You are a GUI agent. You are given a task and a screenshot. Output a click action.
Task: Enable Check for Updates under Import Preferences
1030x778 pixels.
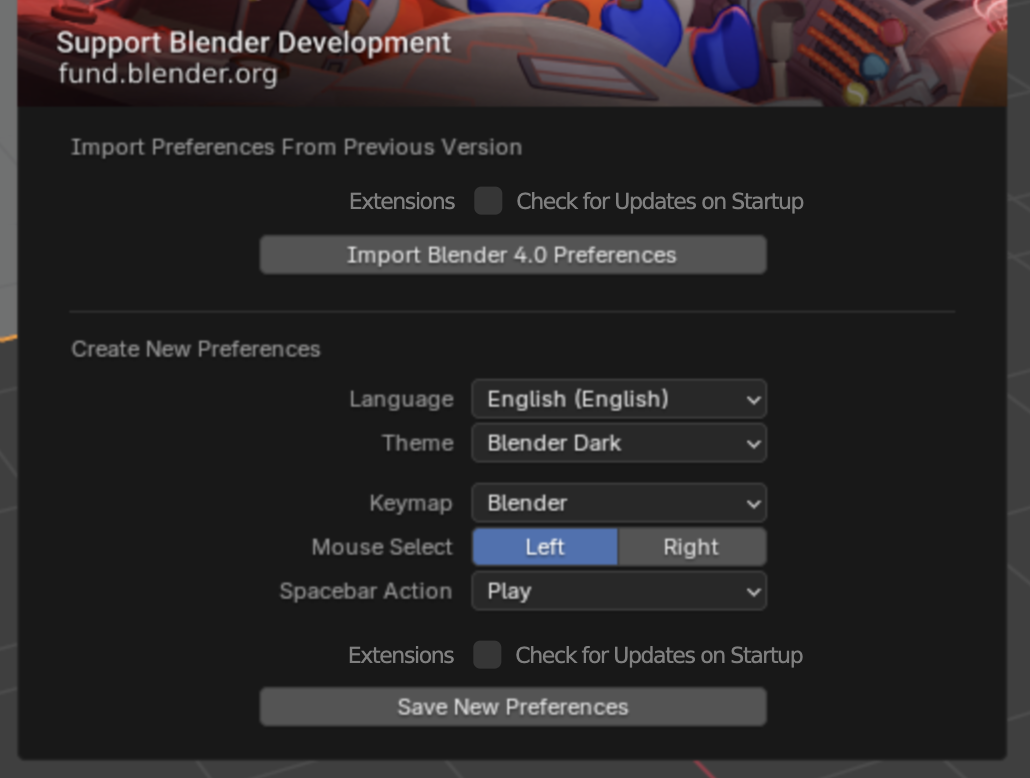tap(488, 201)
